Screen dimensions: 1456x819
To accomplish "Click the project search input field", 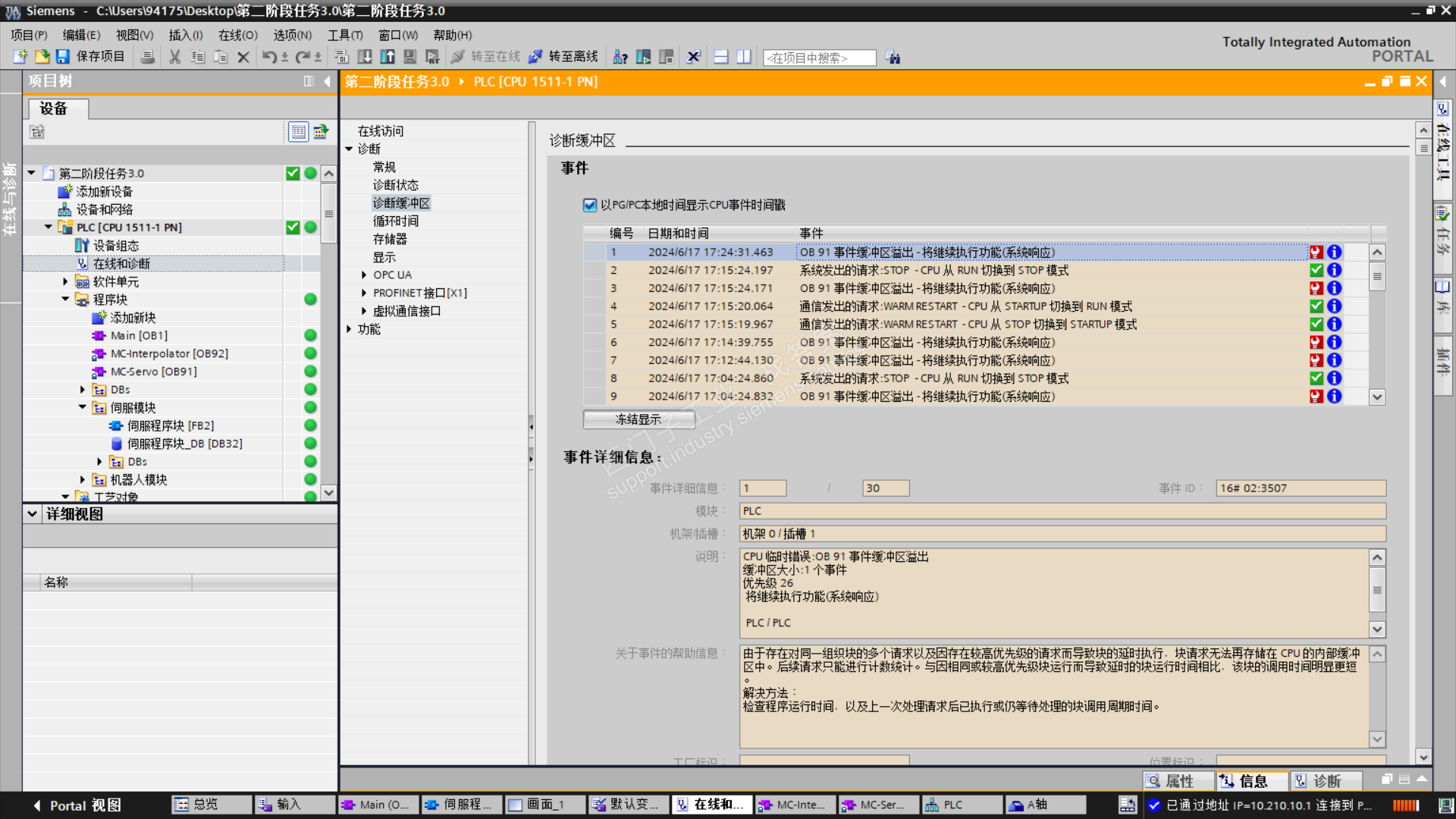I will (819, 58).
